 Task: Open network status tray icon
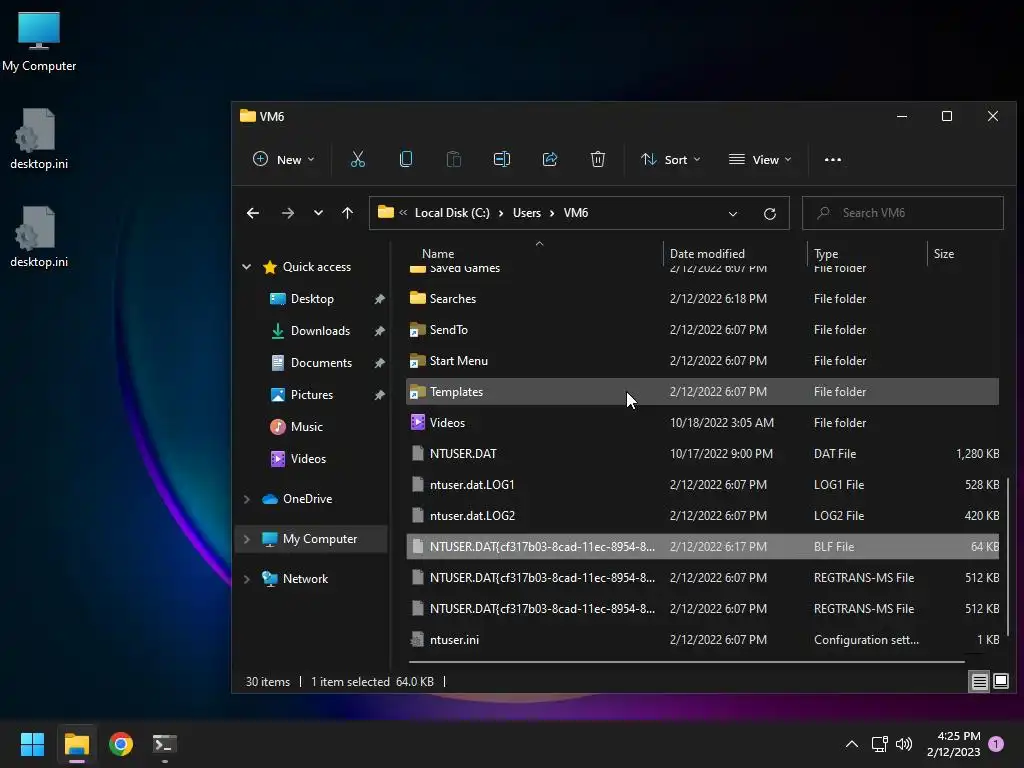(879, 744)
